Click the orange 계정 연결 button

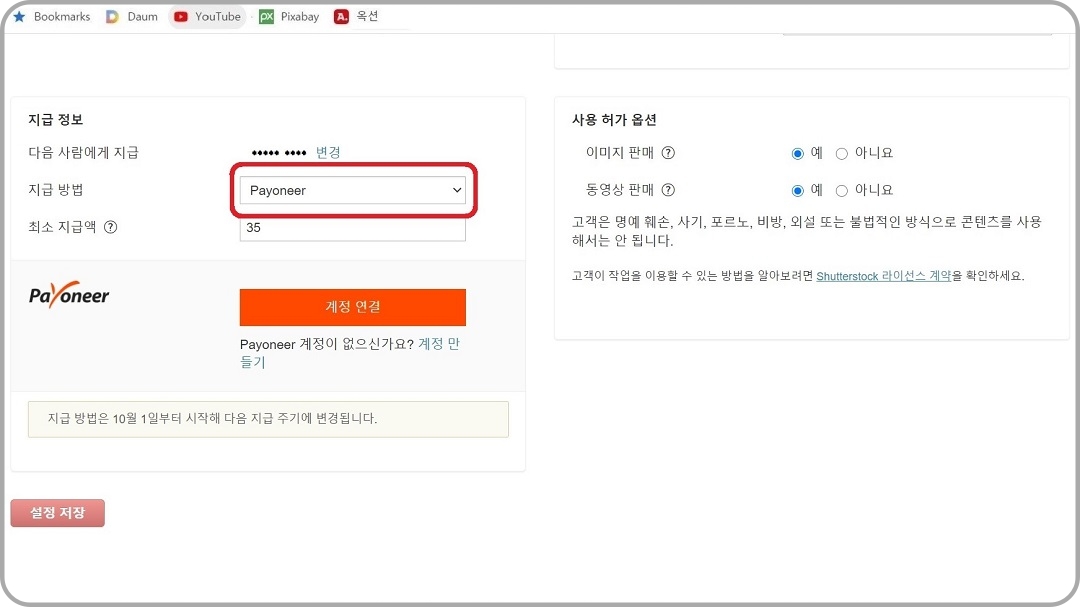pos(353,307)
